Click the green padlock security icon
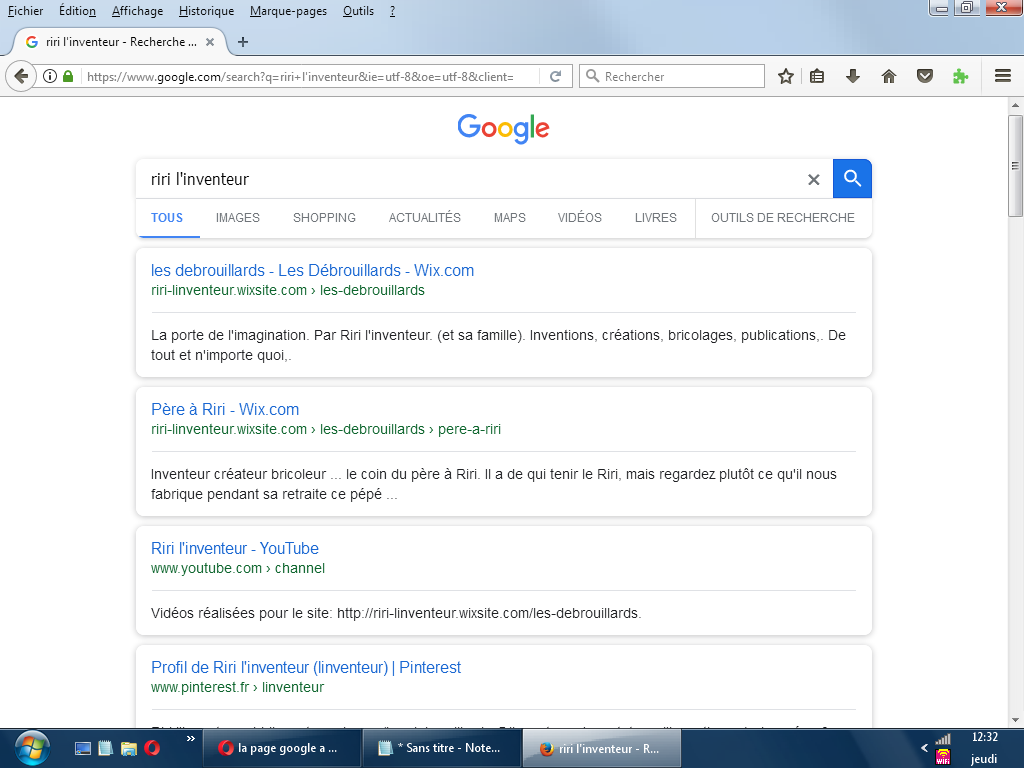 point(68,76)
